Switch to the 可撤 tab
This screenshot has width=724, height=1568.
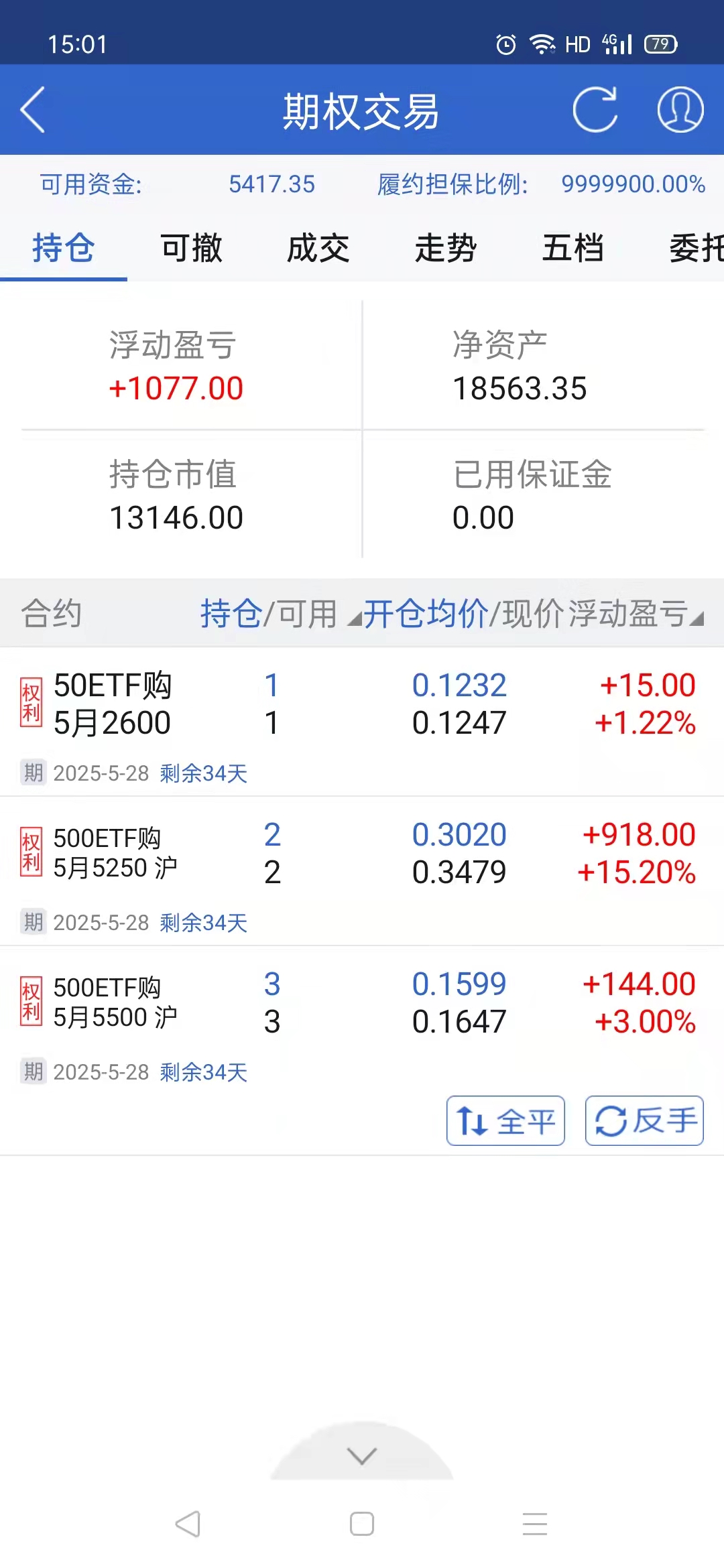pos(191,249)
